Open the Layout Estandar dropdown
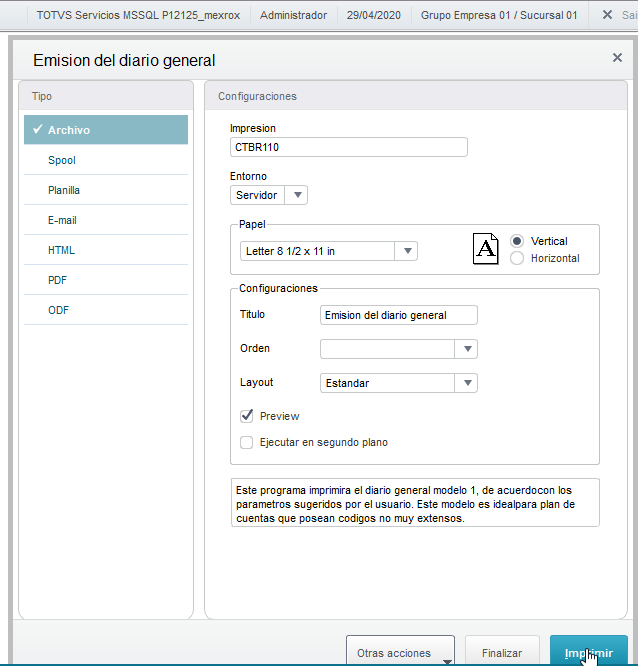The width and height of the screenshot is (638, 666). coord(398,383)
